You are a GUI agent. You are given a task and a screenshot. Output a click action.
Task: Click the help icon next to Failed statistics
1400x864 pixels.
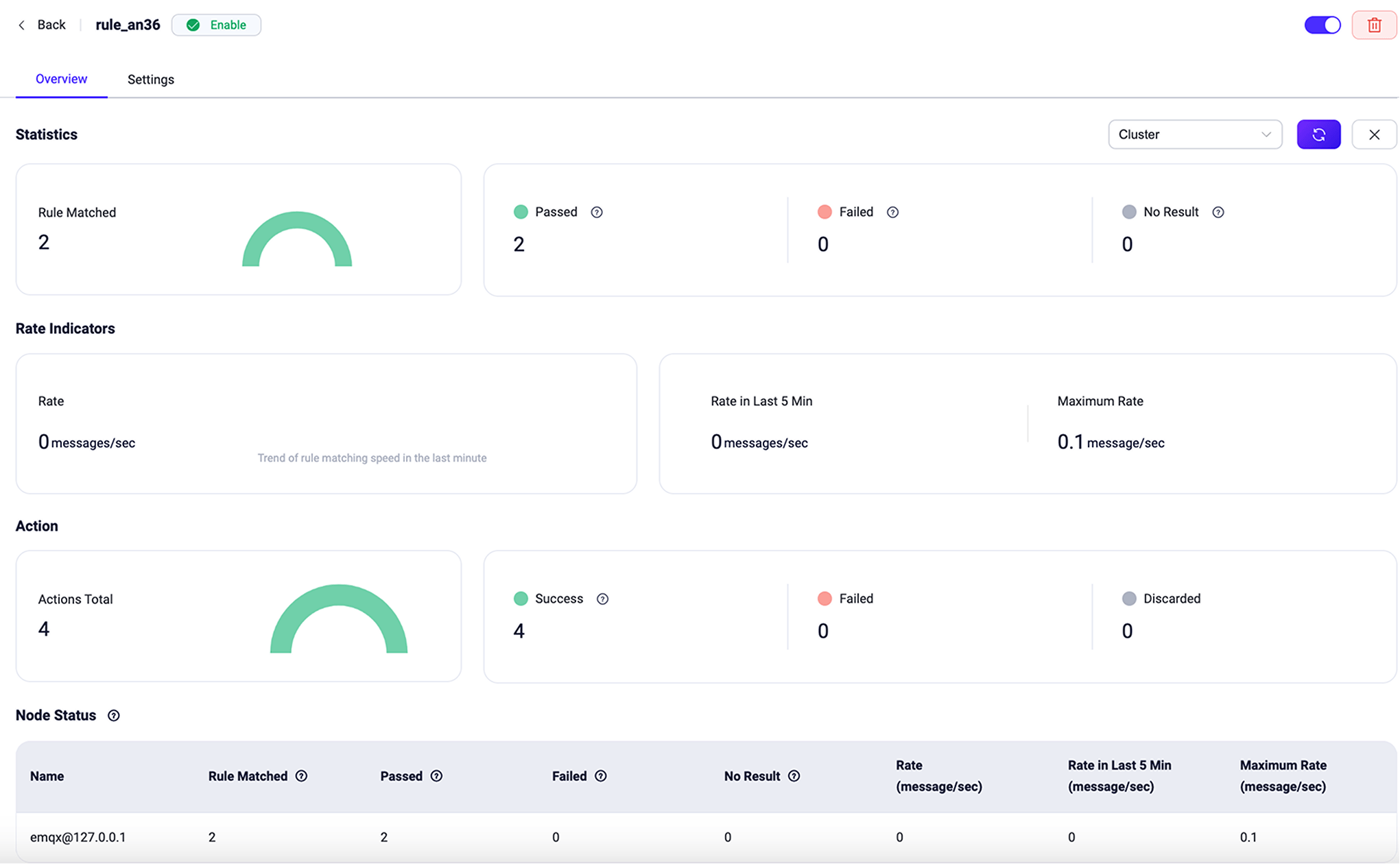892,213
